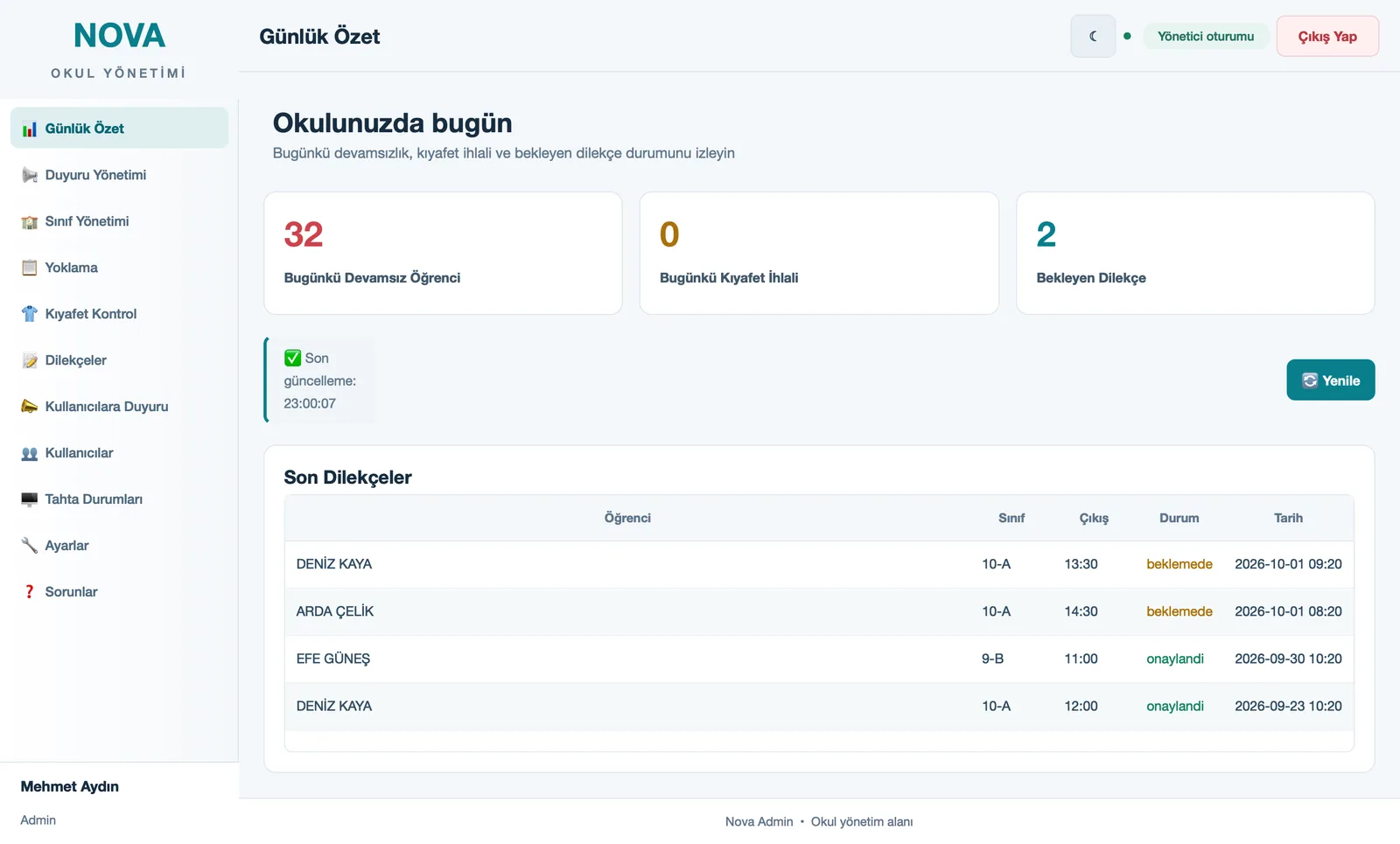Select the EFE GÜNEŞ student name
1400x844 pixels.
coord(333,659)
